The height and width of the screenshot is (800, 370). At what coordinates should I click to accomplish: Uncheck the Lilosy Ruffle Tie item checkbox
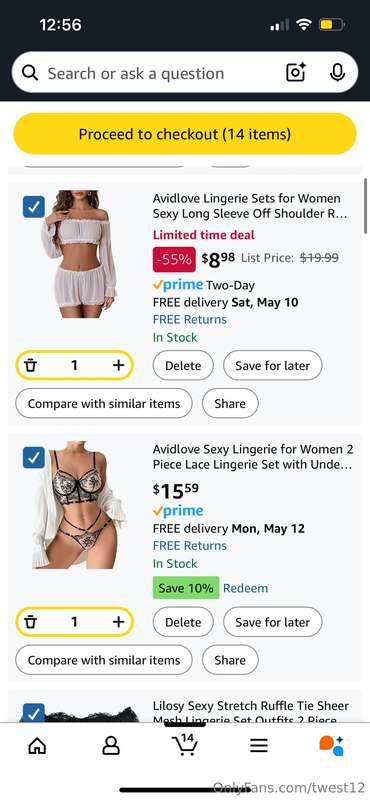pos(34,712)
